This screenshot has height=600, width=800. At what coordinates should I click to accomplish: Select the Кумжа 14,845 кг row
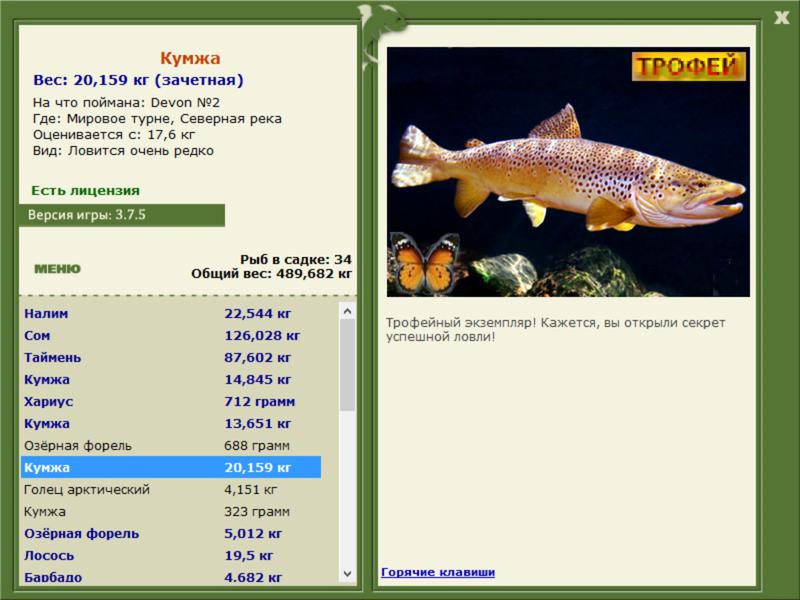coord(171,380)
